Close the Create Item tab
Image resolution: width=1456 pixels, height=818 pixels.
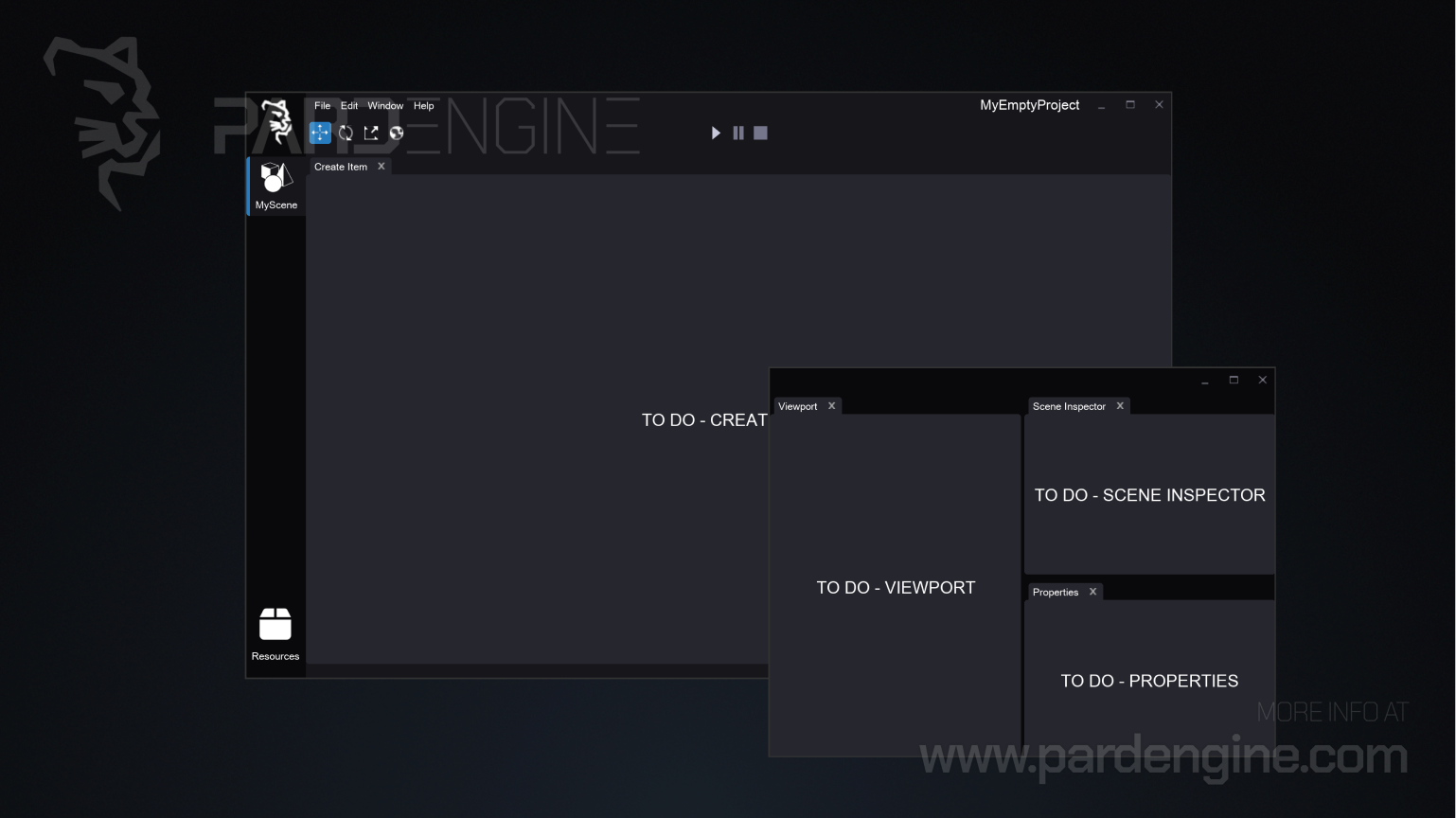click(x=382, y=167)
